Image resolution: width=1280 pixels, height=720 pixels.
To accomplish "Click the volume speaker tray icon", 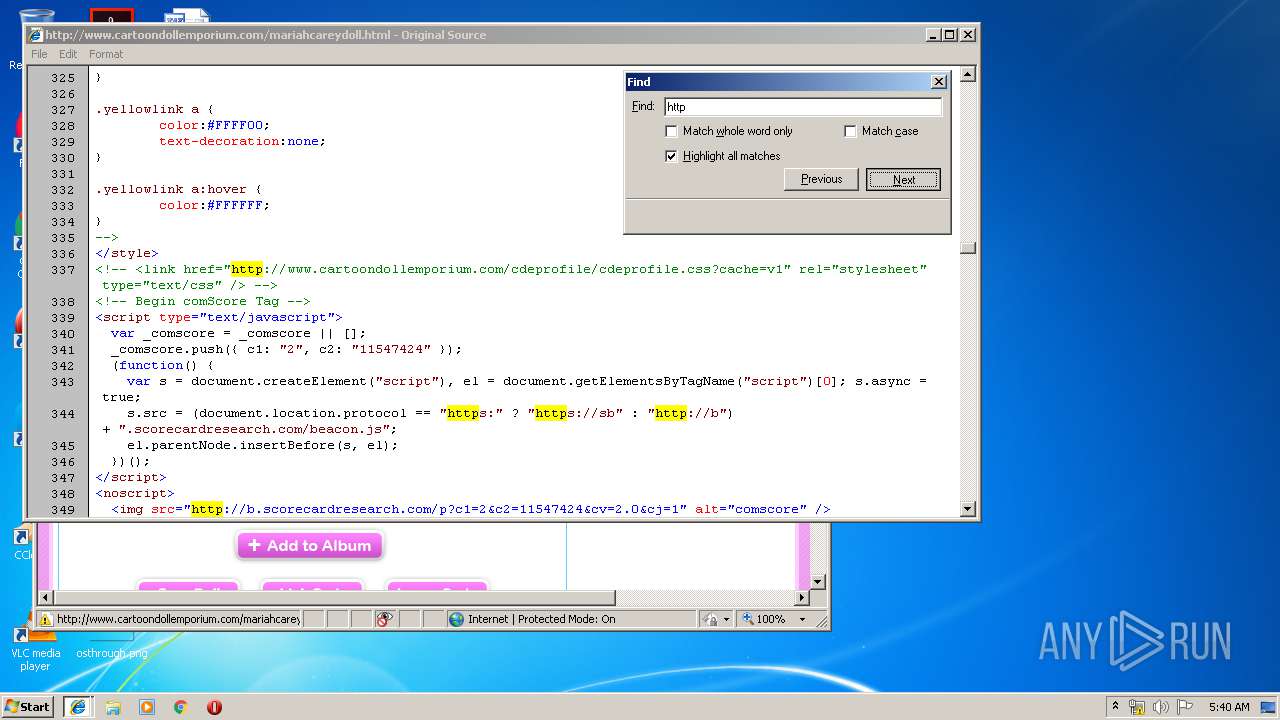I will 1161,707.
